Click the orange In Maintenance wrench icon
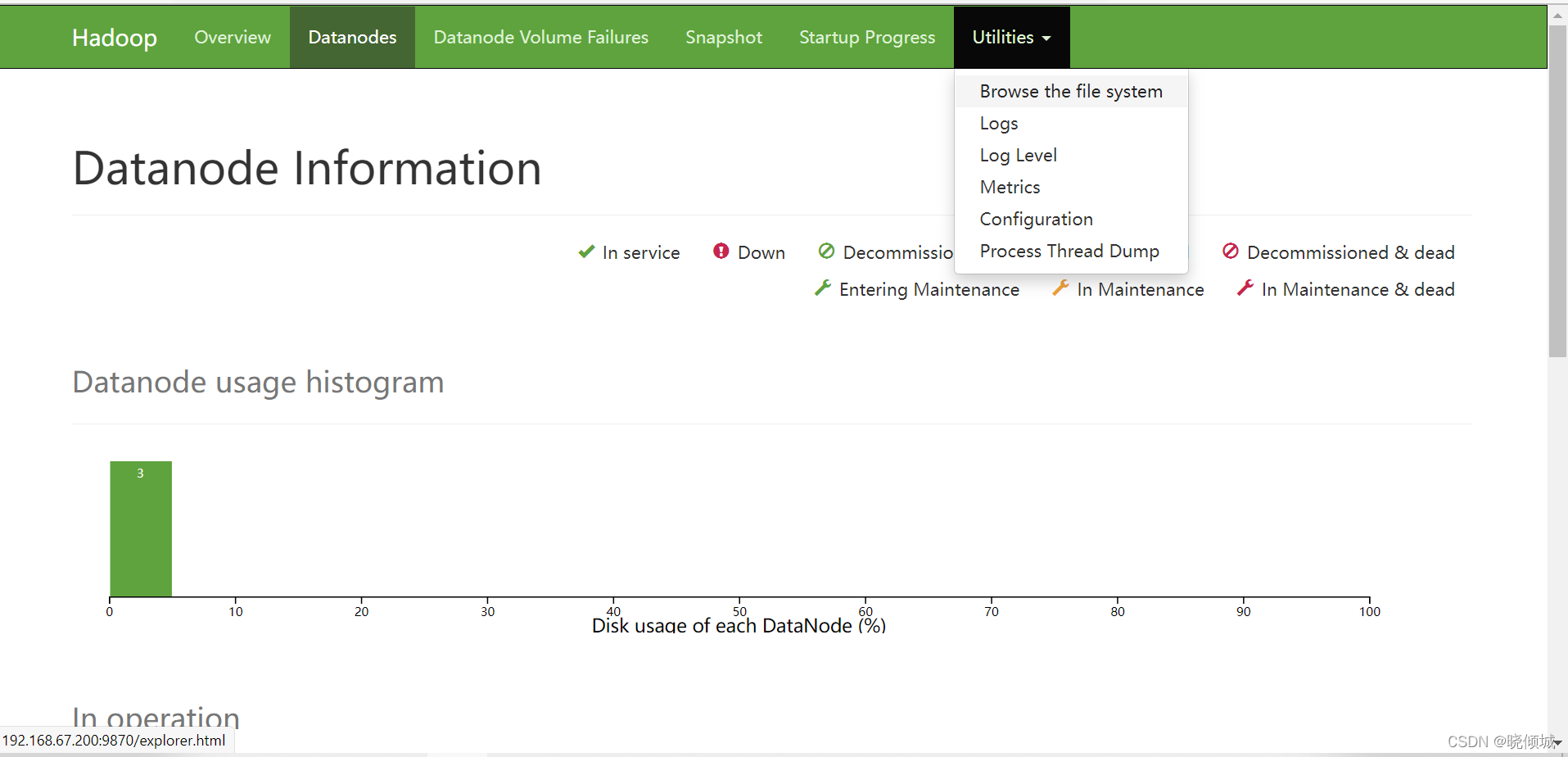 (x=1060, y=288)
